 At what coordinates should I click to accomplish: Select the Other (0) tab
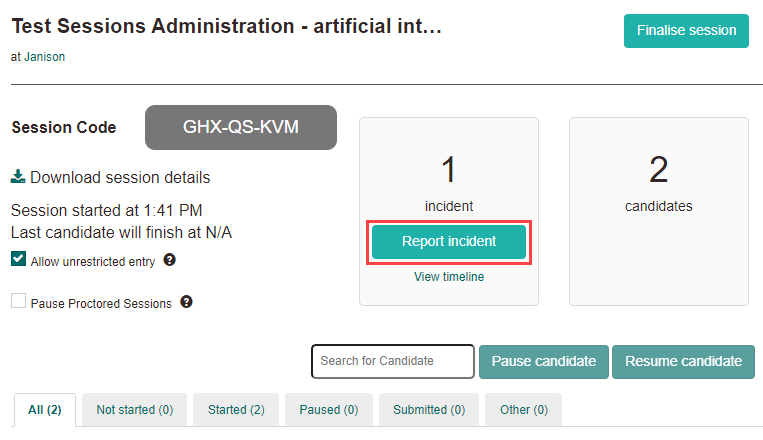524,410
